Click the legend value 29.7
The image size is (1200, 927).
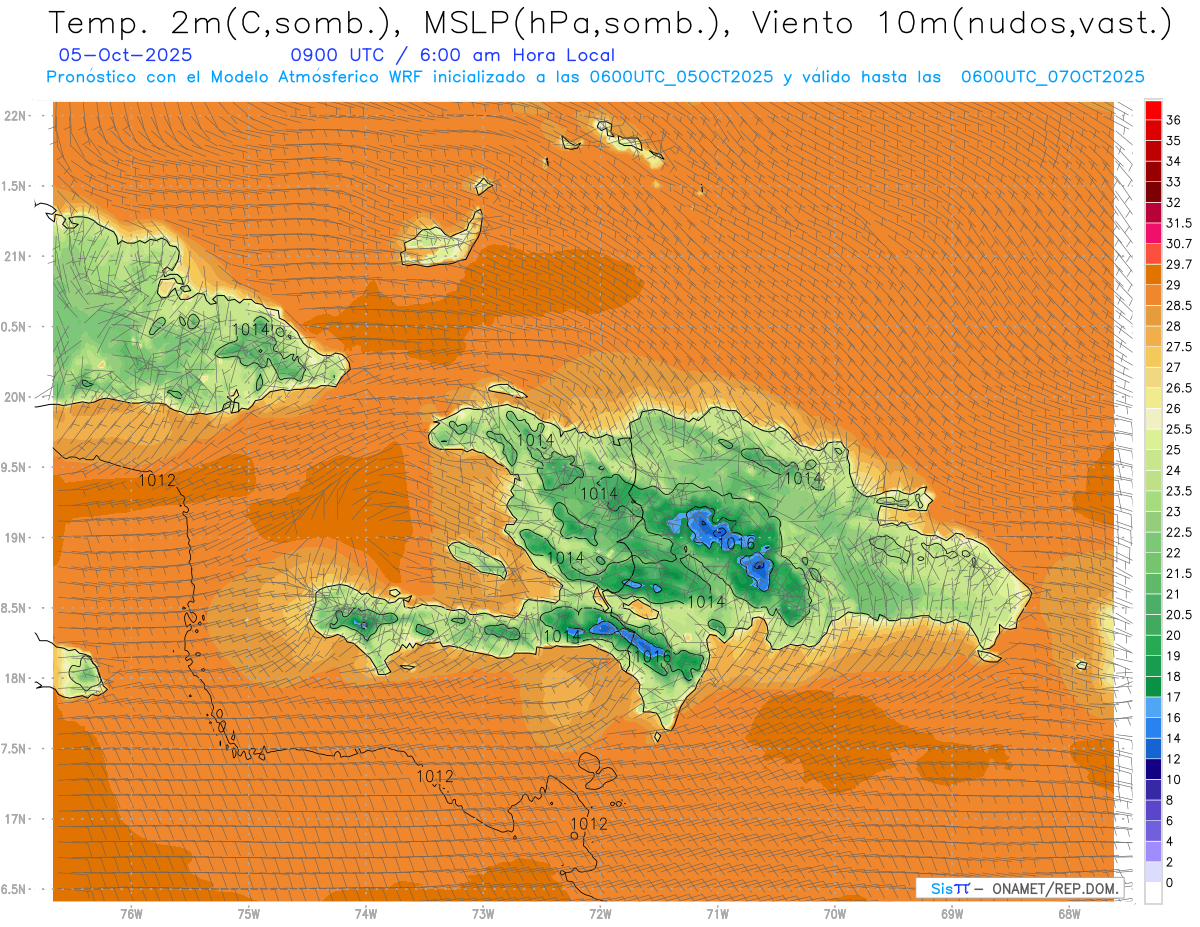click(x=1179, y=264)
